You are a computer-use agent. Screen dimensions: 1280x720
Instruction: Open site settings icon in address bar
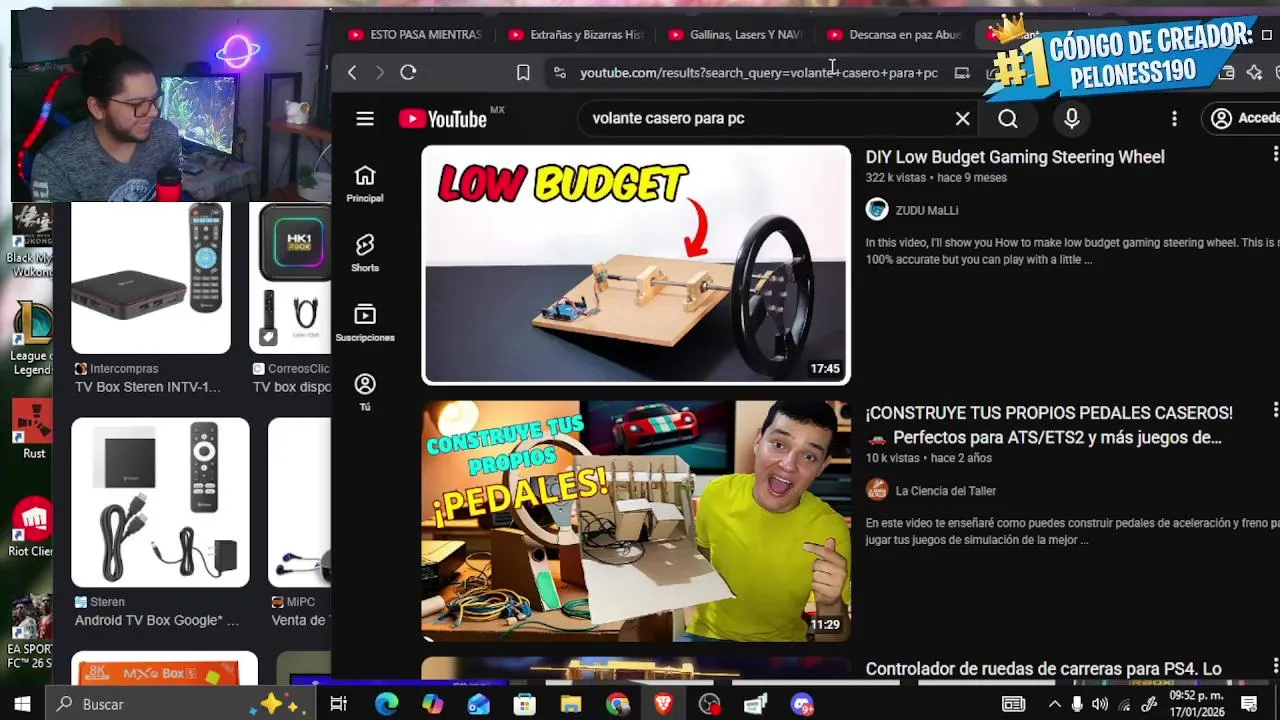(559, 73)
